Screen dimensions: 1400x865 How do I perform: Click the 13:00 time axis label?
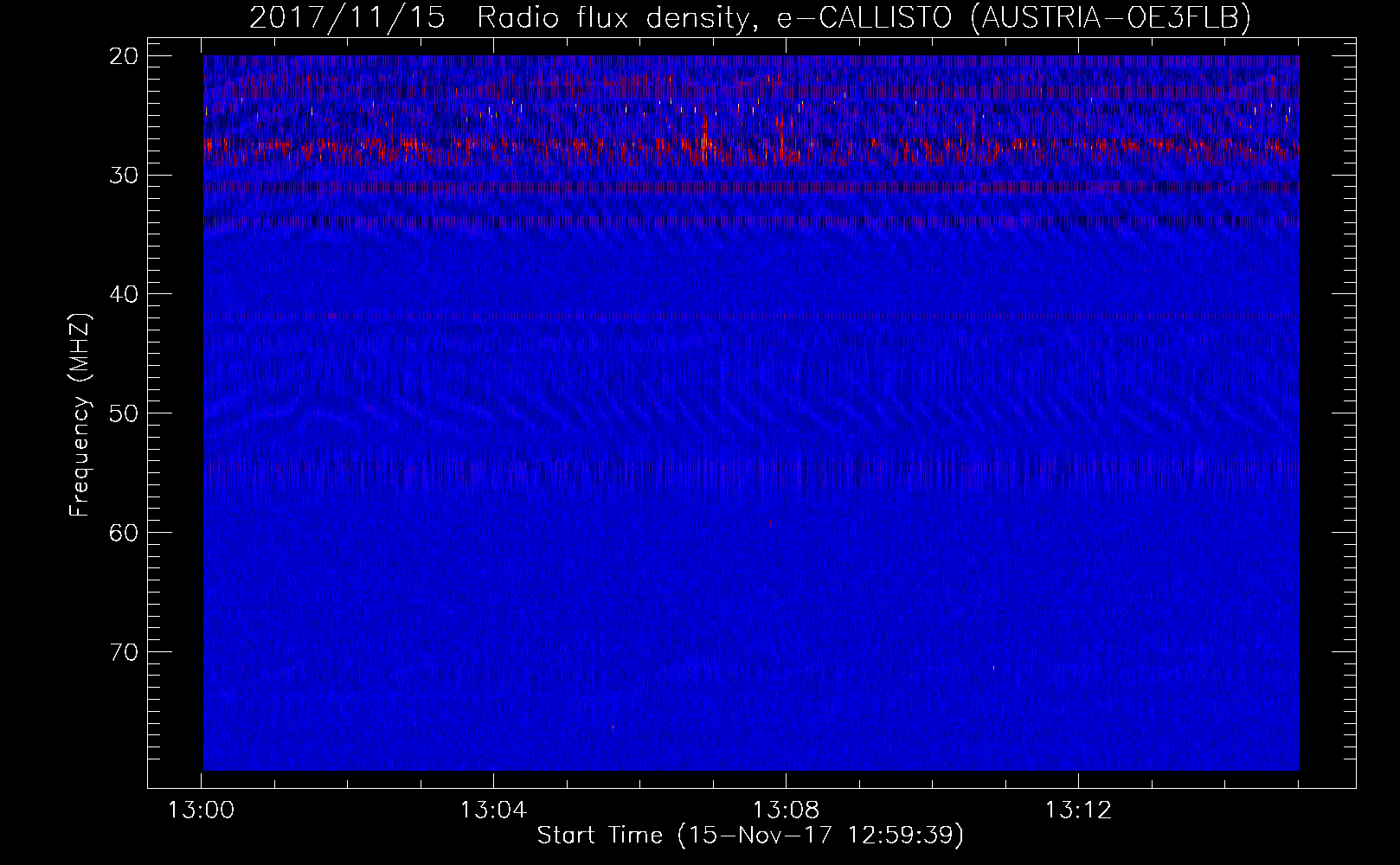click(202, 811)
